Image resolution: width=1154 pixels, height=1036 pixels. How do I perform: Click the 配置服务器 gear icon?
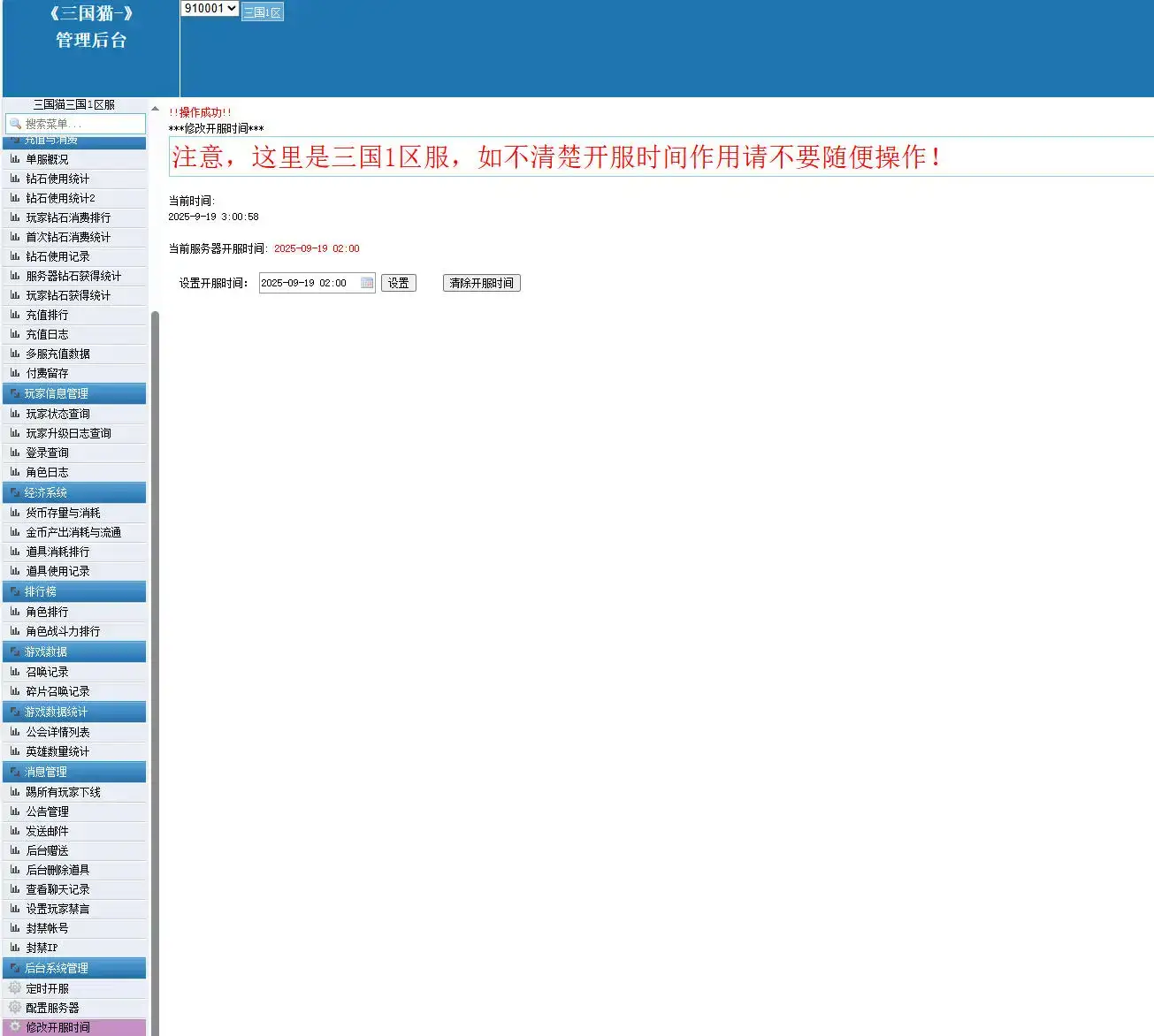(x=12, y=1007)
